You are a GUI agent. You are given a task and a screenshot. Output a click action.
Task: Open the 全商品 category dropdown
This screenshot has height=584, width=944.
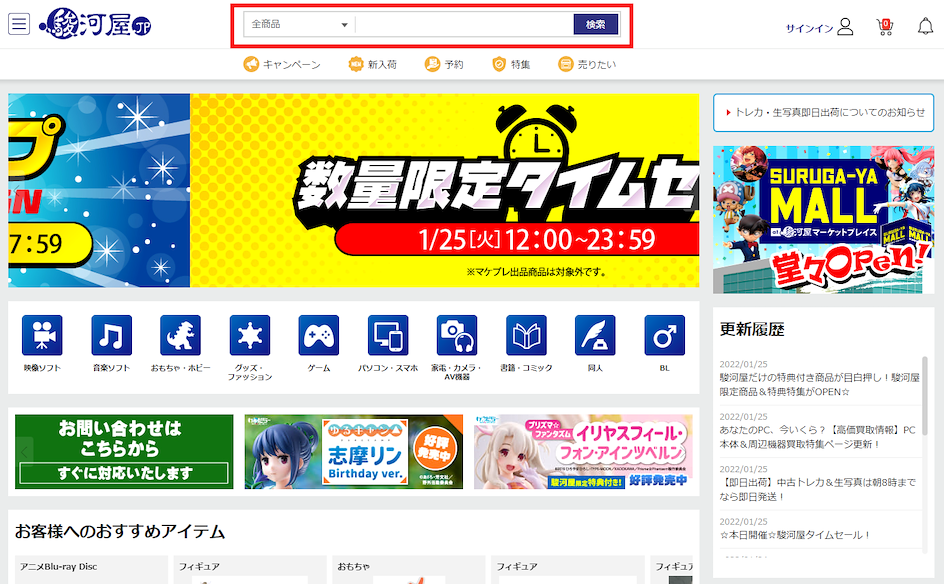[x=299, y=25]
